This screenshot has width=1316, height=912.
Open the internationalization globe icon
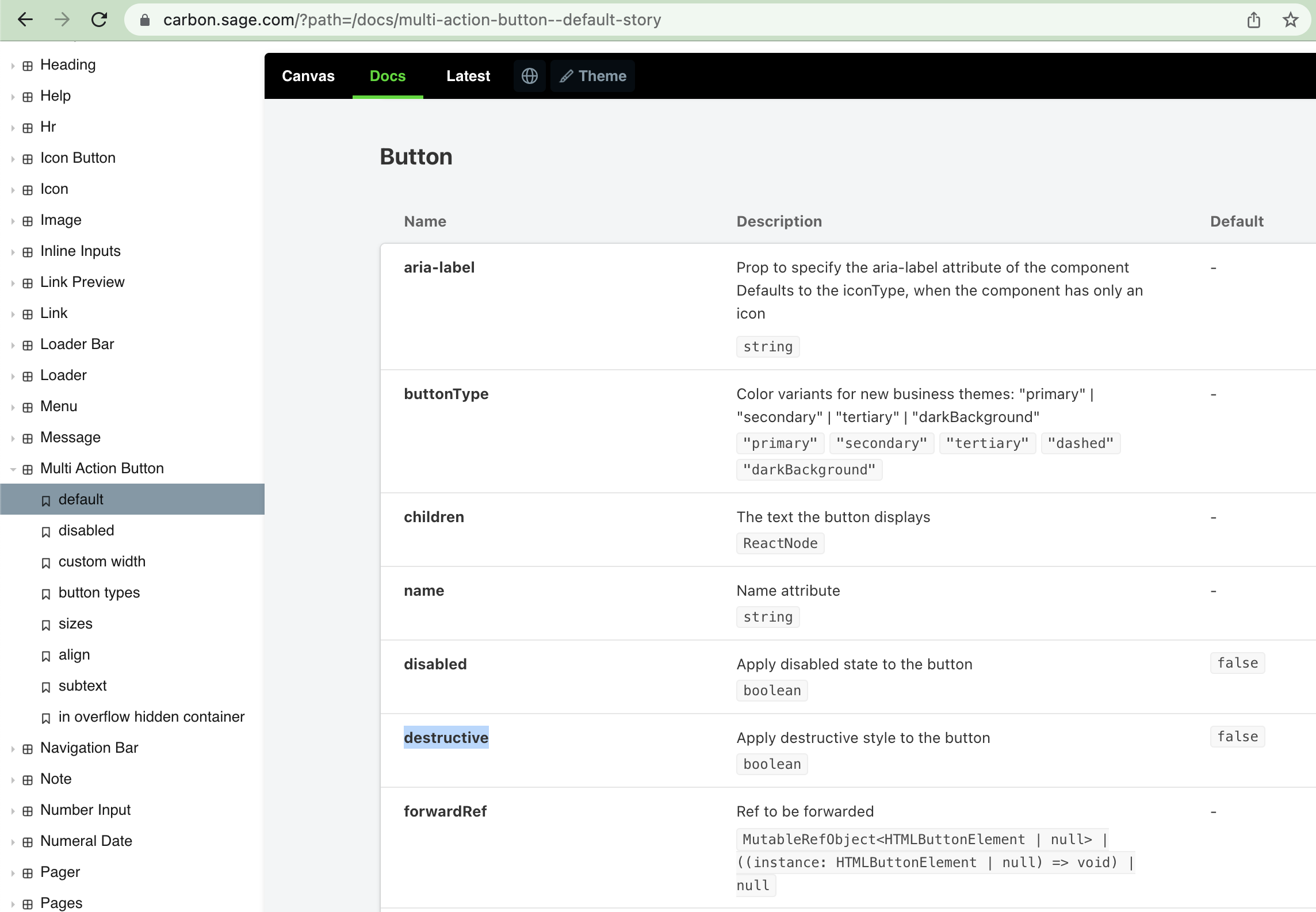click(529, 75)
